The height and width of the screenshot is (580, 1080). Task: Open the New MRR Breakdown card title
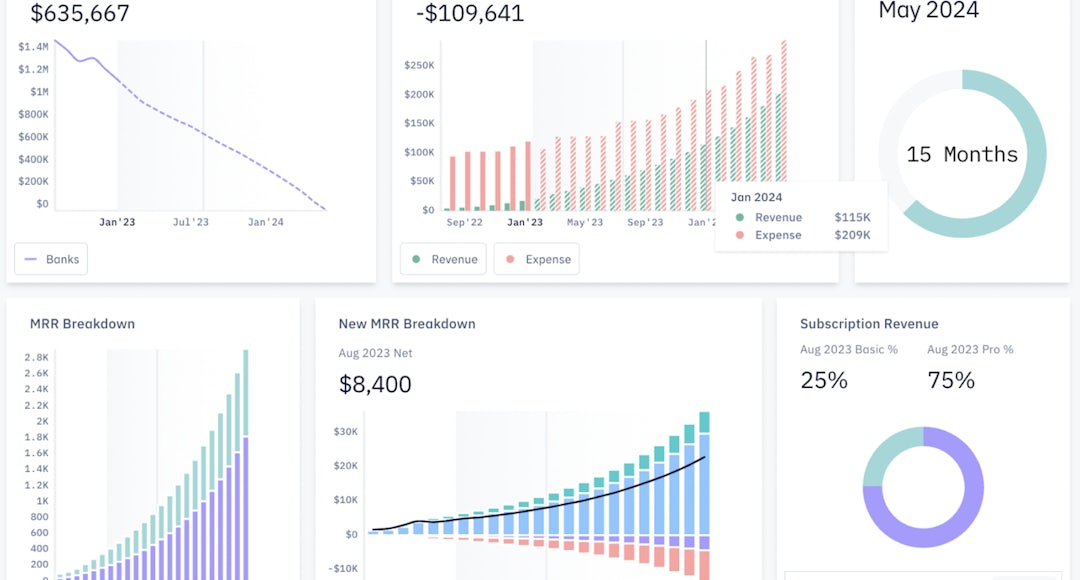(x=407, y=324)
